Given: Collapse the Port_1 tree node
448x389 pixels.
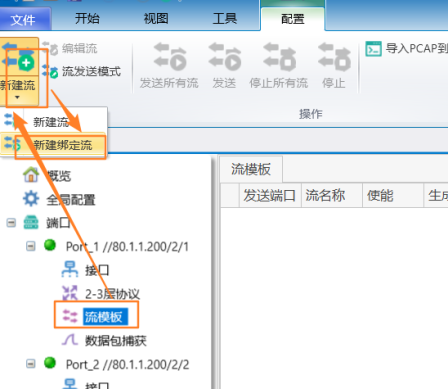Looking at the screenshot, I should click(31, 246).
